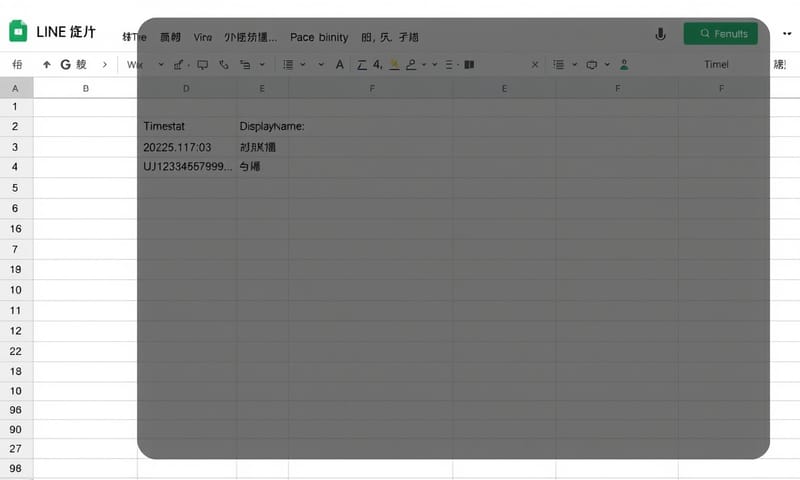Screen dimensions: 800x480
Task: Click the checklist icon after X
Action: (559, 65)
